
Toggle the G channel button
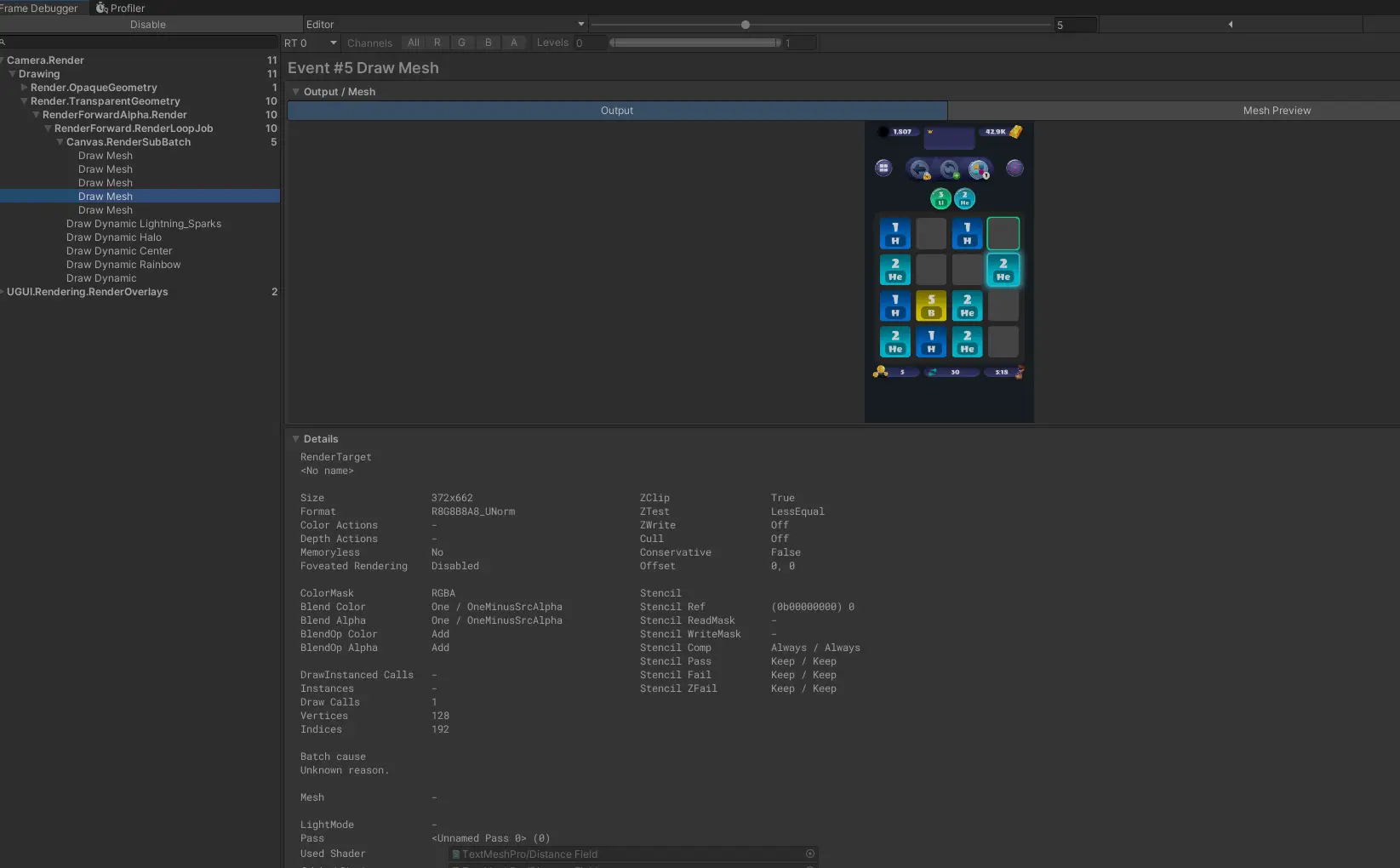coord(462,43)
